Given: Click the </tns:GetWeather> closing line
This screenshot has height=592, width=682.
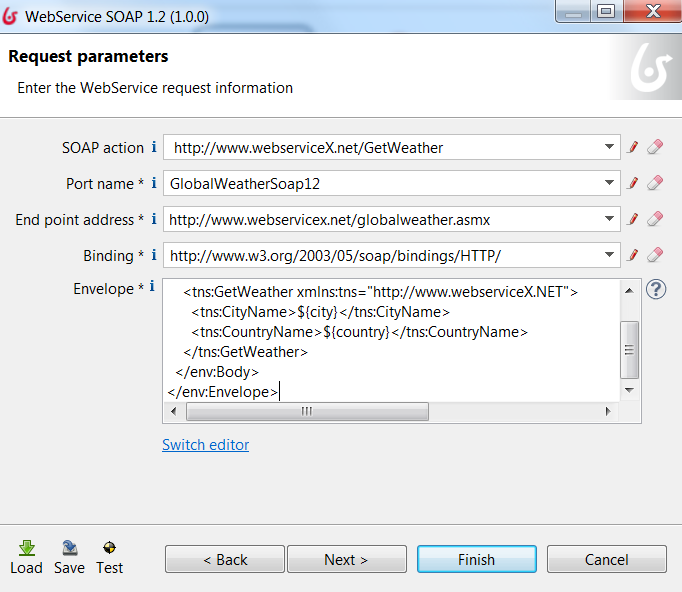Looking at the screenshot, I should (x=245, y=352).
